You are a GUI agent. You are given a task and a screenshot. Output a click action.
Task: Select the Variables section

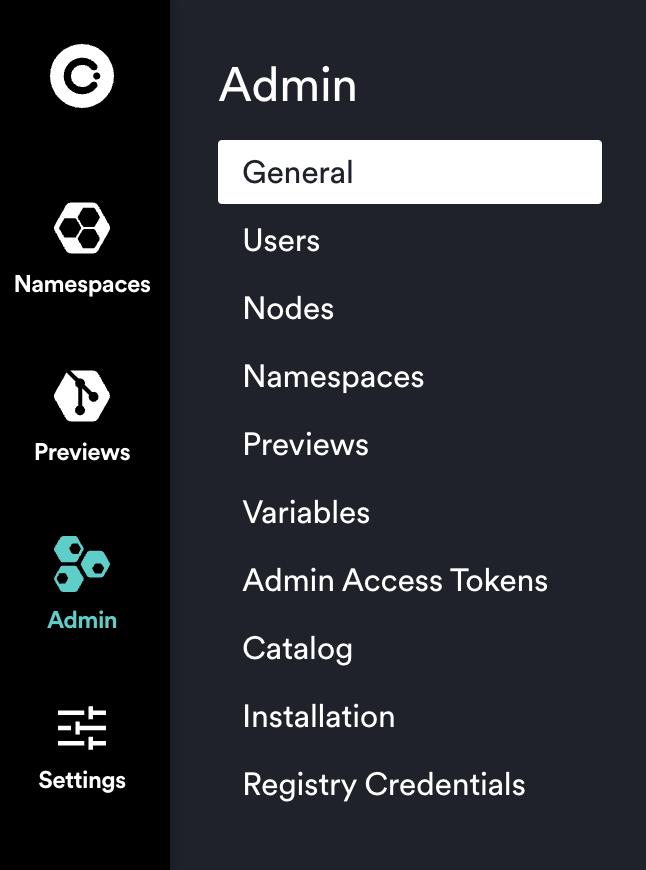(306, 512)
